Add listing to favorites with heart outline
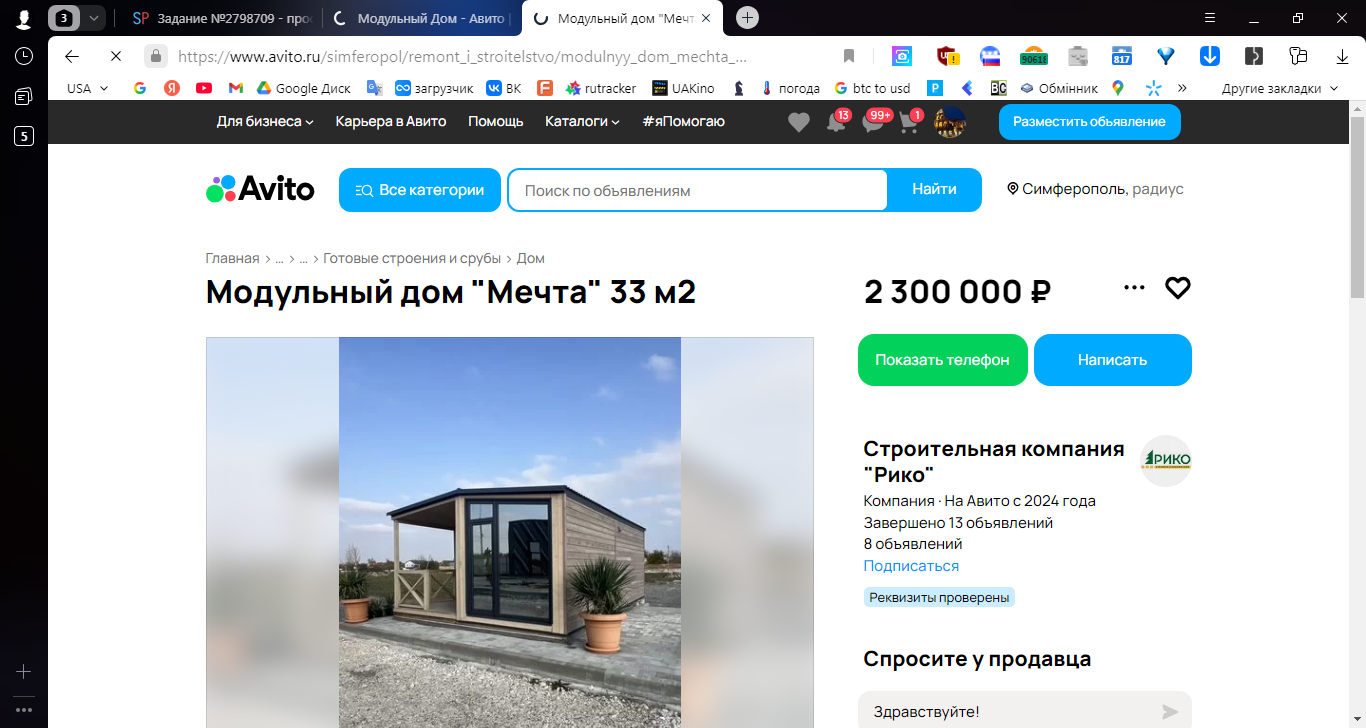This screenshot has height=728, width=1366. (1178, 288)
